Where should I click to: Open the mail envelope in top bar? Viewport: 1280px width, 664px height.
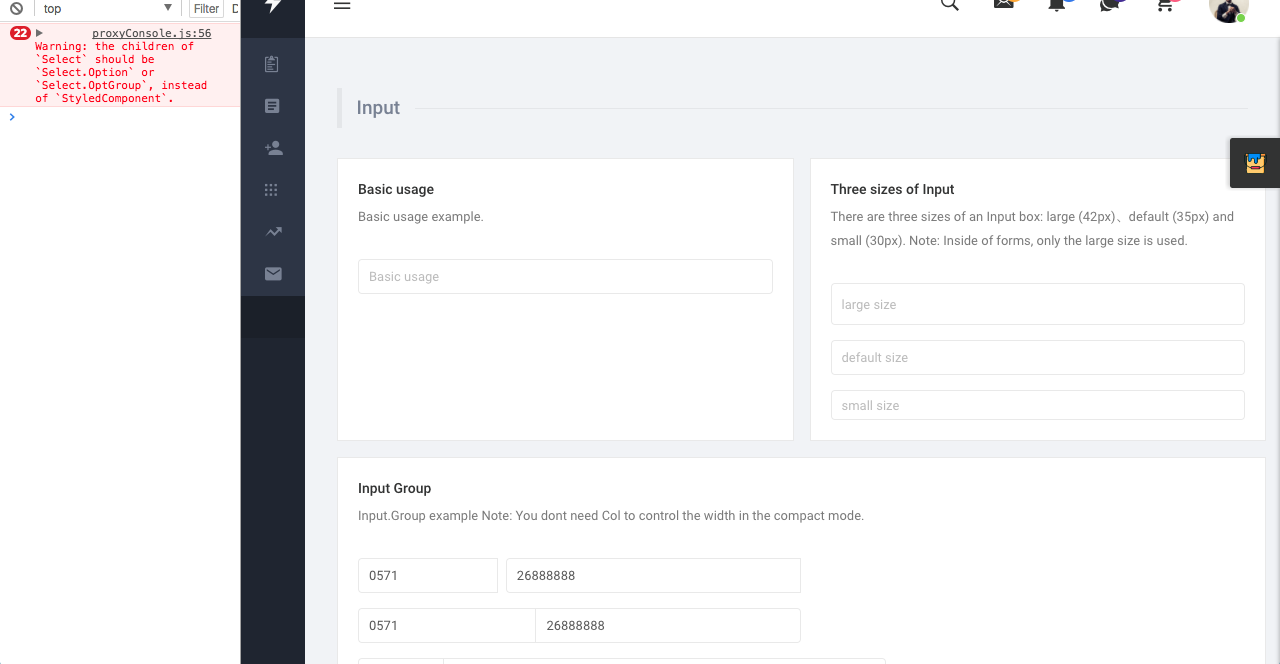pyautogui.click(x=1004, y=4)
